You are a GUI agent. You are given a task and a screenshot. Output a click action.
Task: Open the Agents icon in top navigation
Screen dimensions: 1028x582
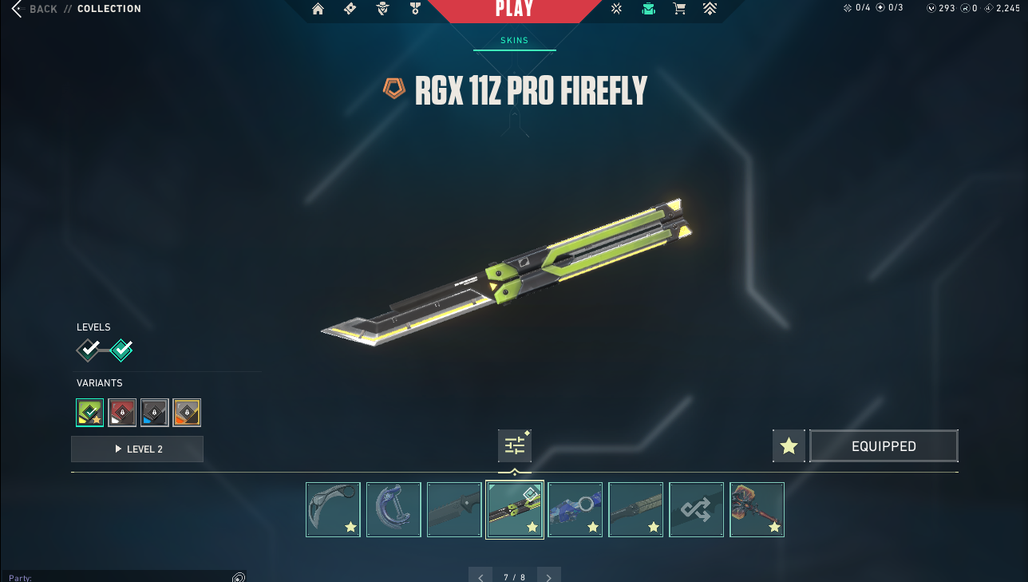tap(383, 9)
